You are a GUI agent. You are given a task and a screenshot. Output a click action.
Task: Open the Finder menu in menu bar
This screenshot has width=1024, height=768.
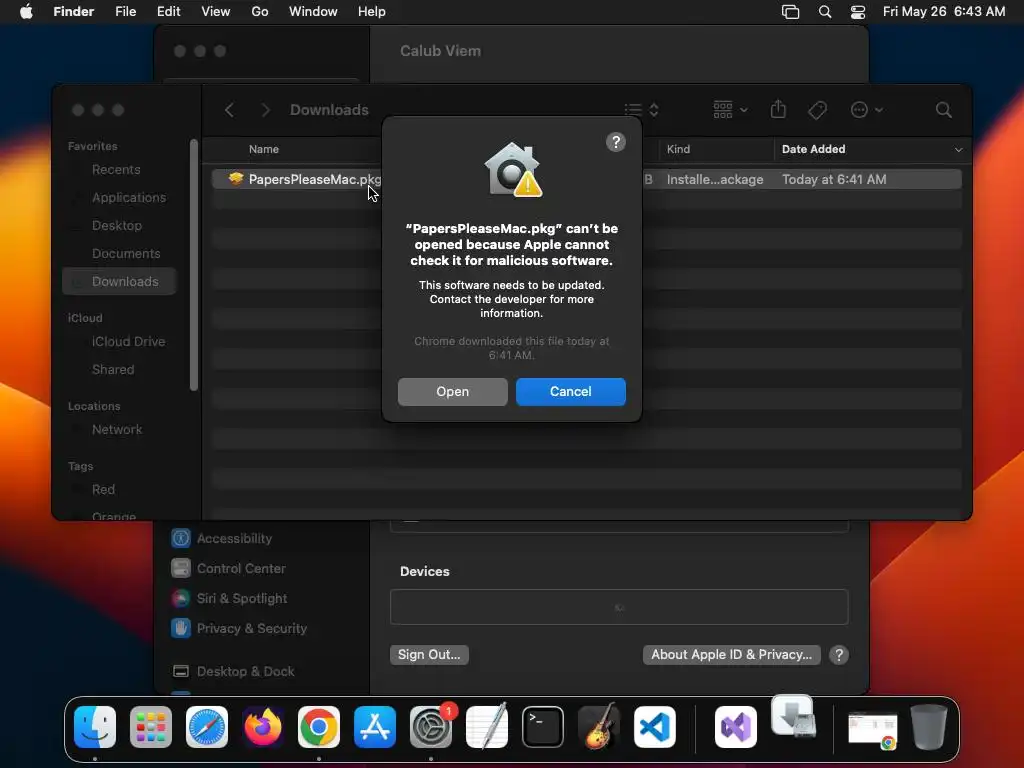pyautogui.click(x=74, y=12)
